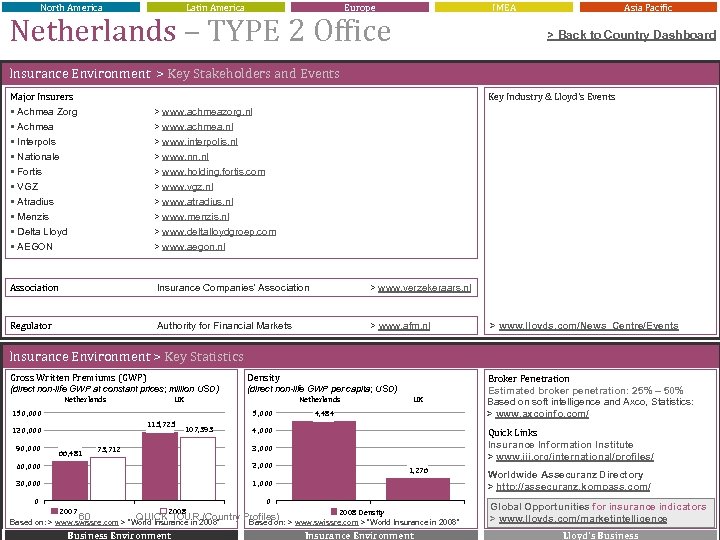Click 'Key Industry & Lloyd's Events' heading
Viewport: 720px width, 540px height.
coord(551,97)
